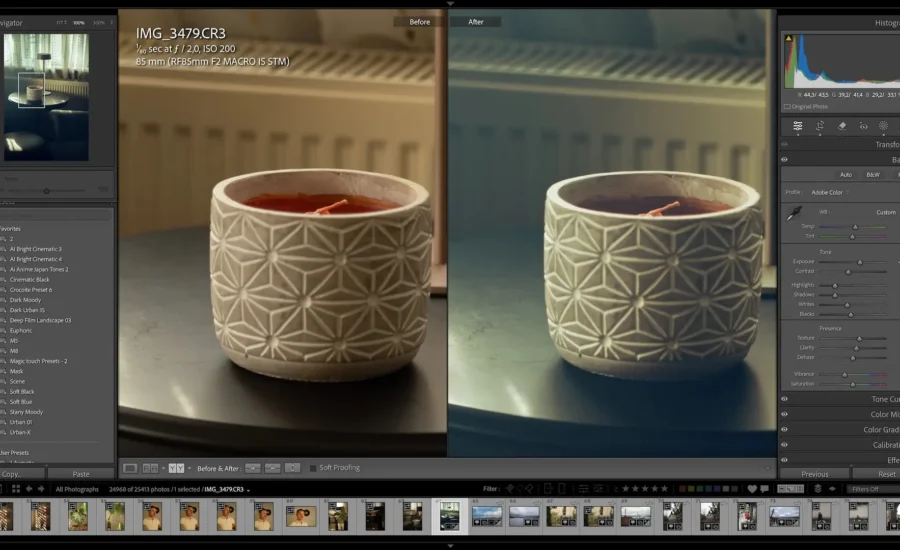Viewport: 900px width, 550px height.
Task: Apply the Cinematic Black preset
Action: pyautogui.click(x=30, y=280)
